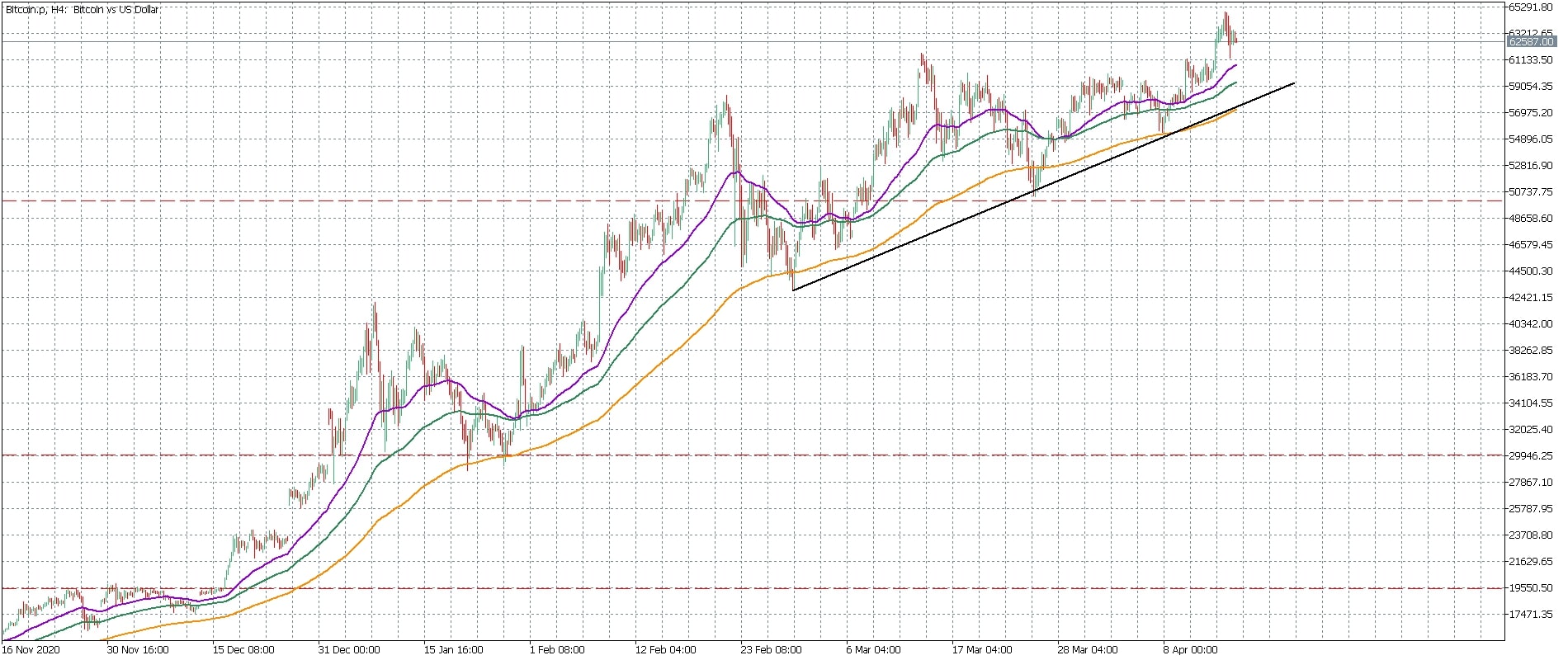Screen dimensions: 1568x660
Task: Click the 61133.50 price axis label
Action: 1531,60
